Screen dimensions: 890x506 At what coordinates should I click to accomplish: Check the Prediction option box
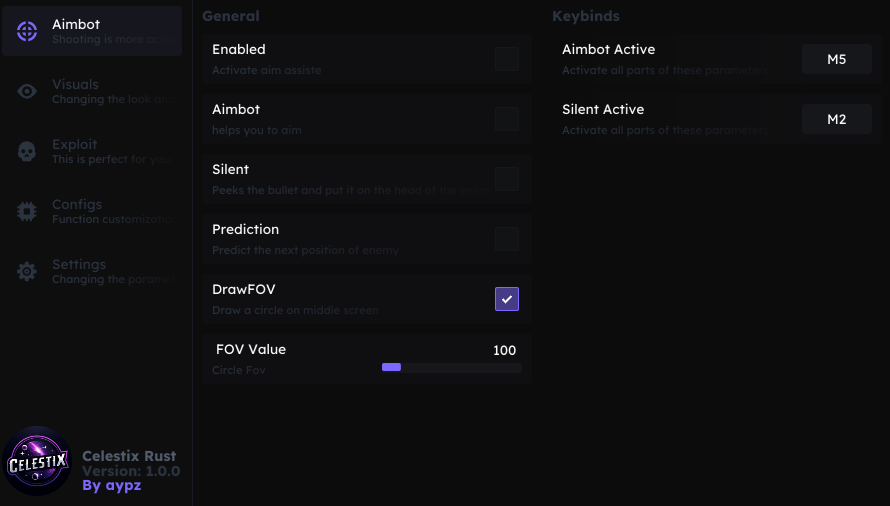pos(507,239)
